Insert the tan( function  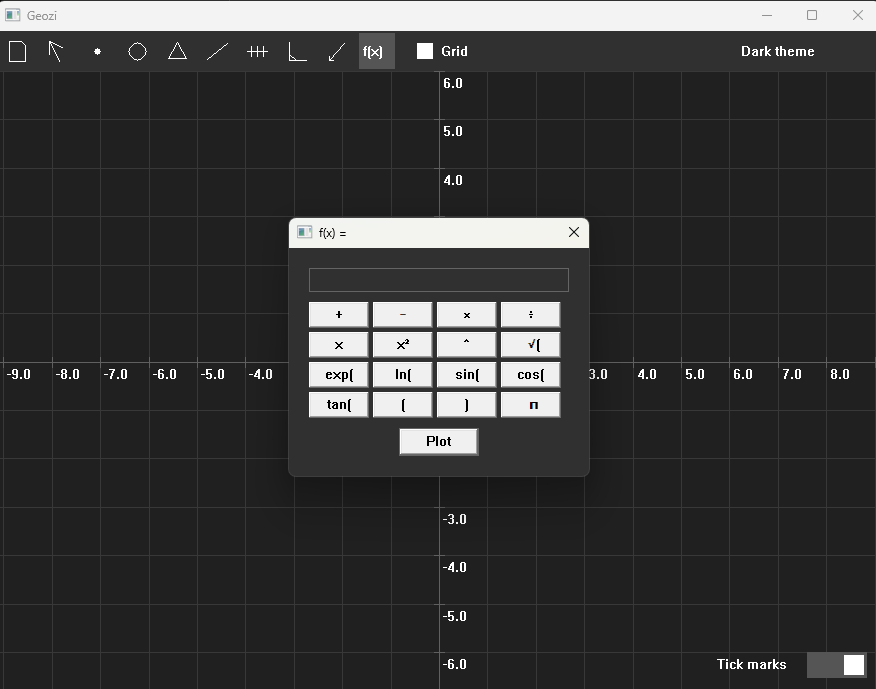(x=339, y=405)
